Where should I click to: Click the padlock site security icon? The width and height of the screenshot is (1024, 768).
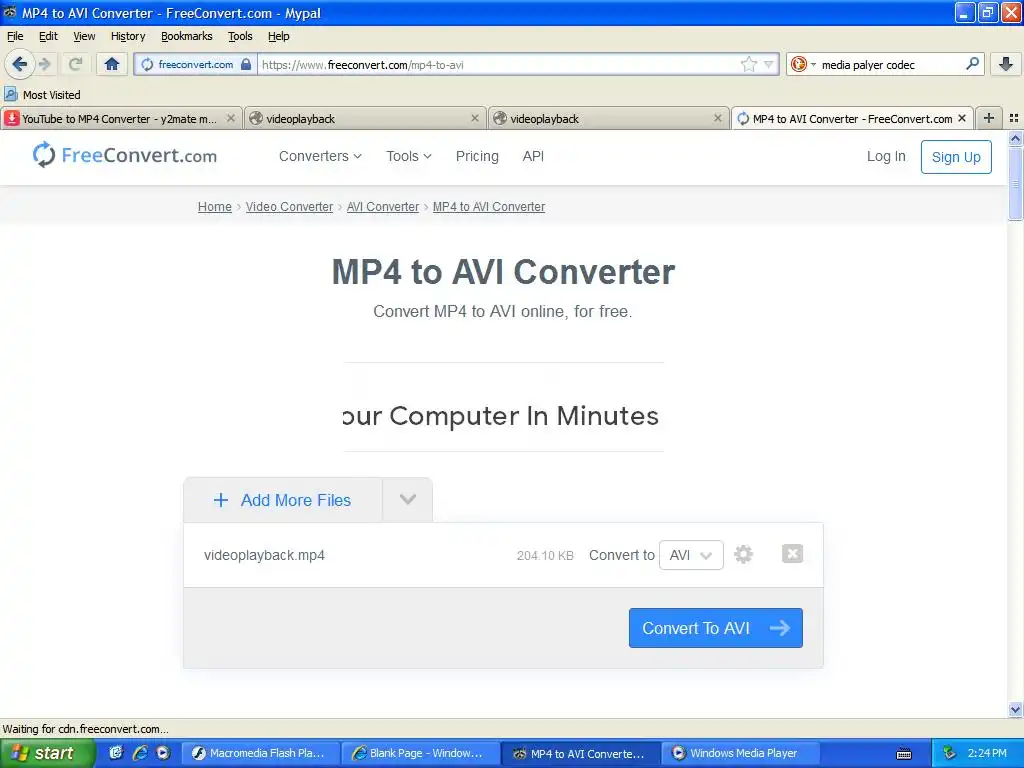246,64
